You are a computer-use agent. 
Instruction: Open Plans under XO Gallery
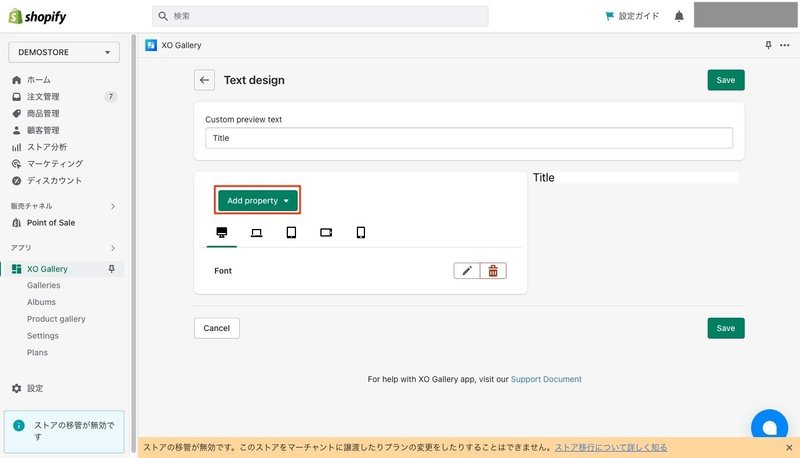[37, 353]
